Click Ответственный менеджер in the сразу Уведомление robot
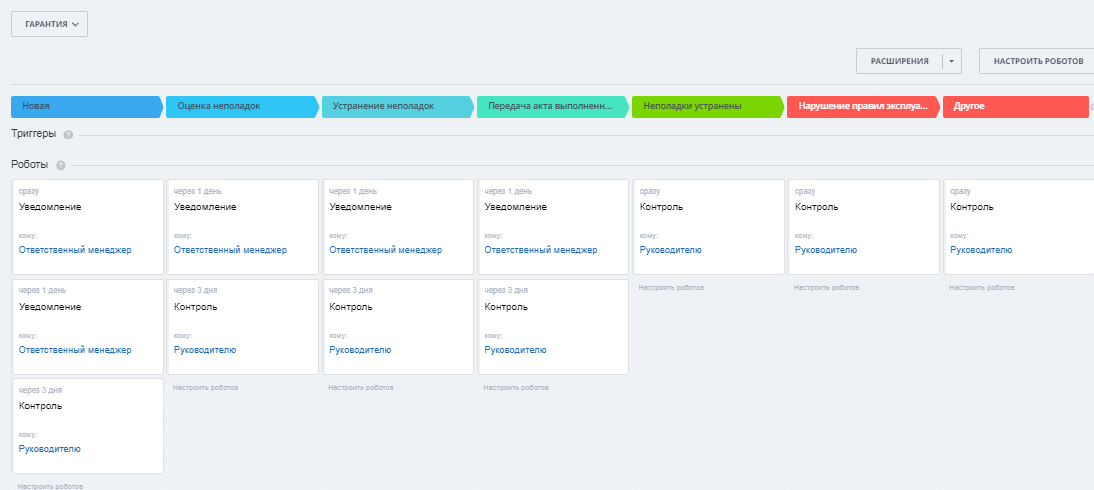 pyautogui.click(x=75, y=250)
